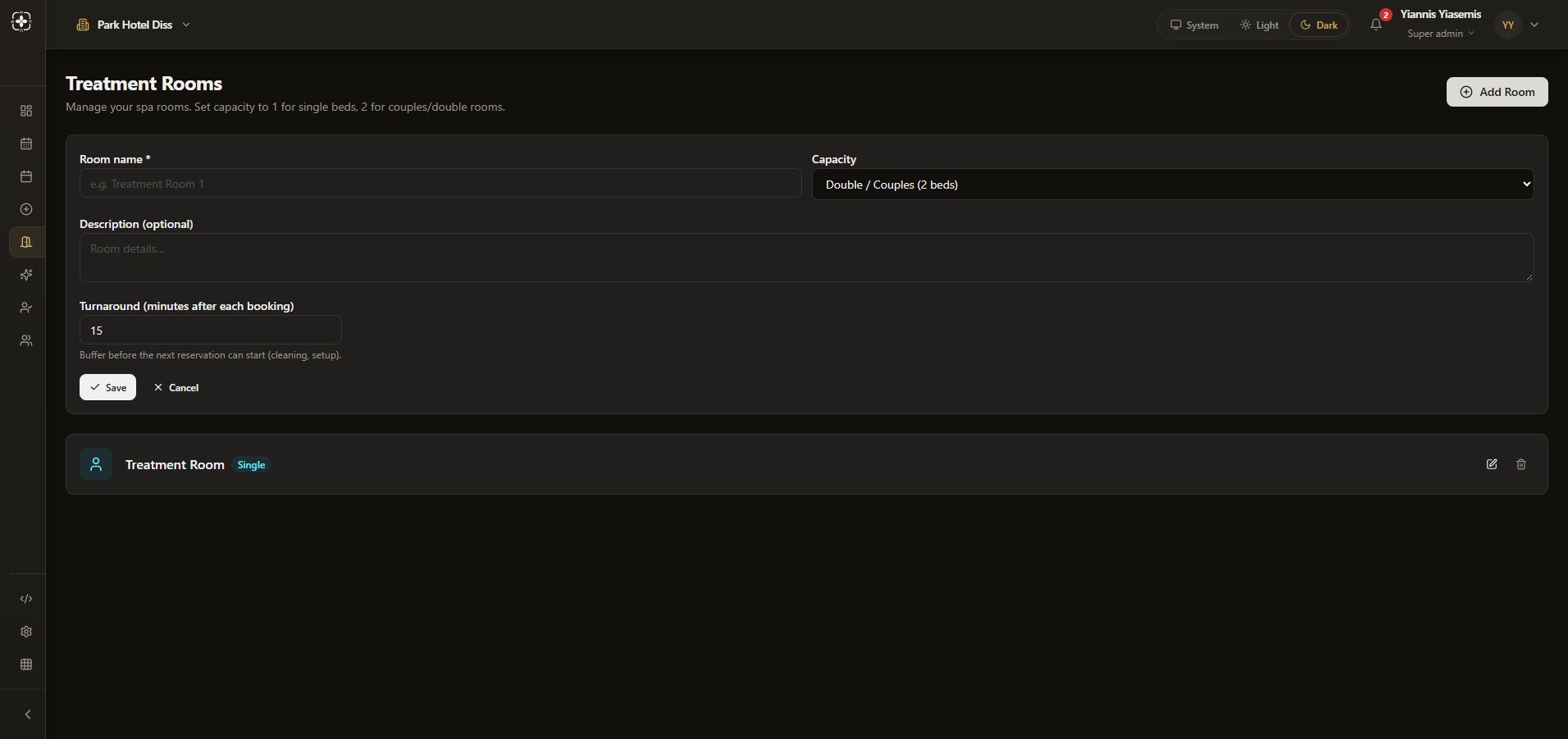Click the app logo in the top-left corner
This screenshot has width=1568, height=739.
[22, 22]
